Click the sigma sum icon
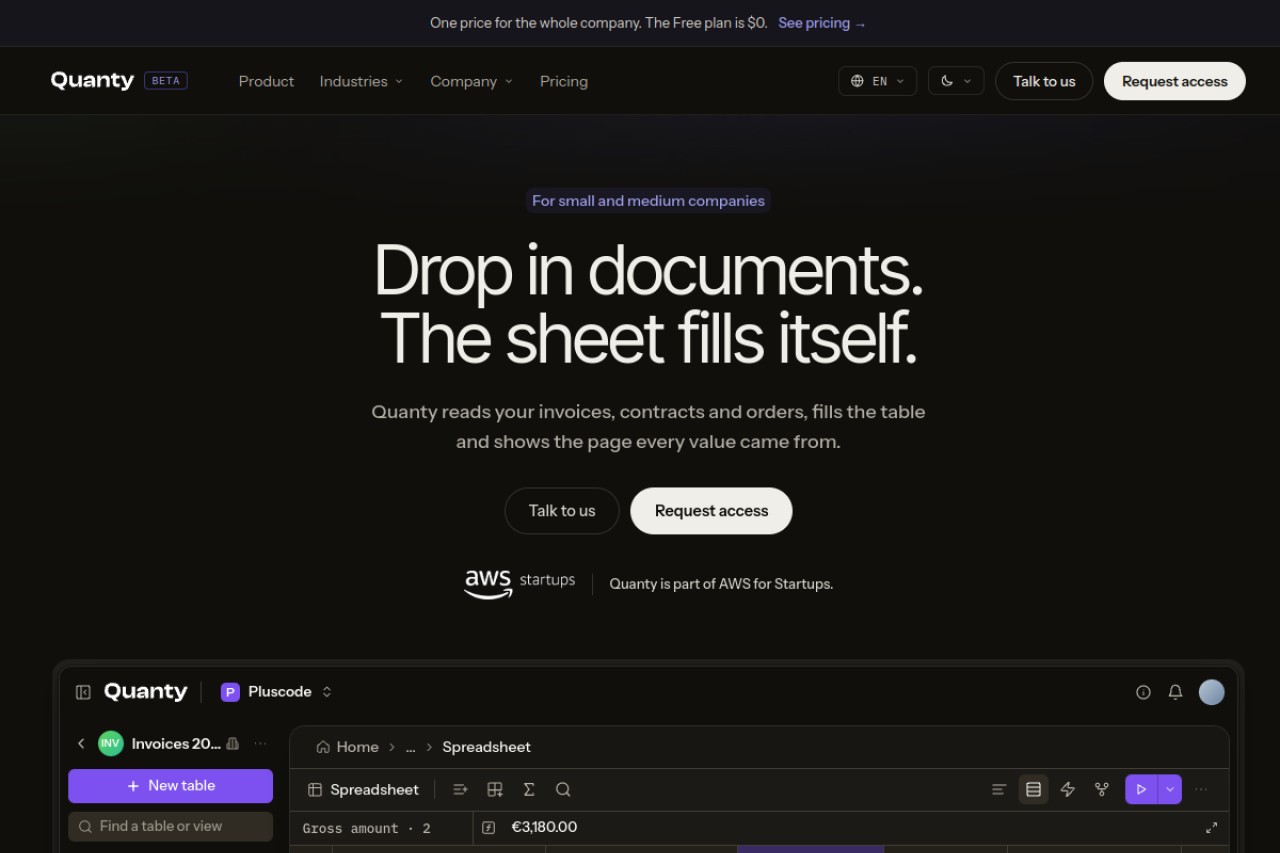 pos(529,790)
